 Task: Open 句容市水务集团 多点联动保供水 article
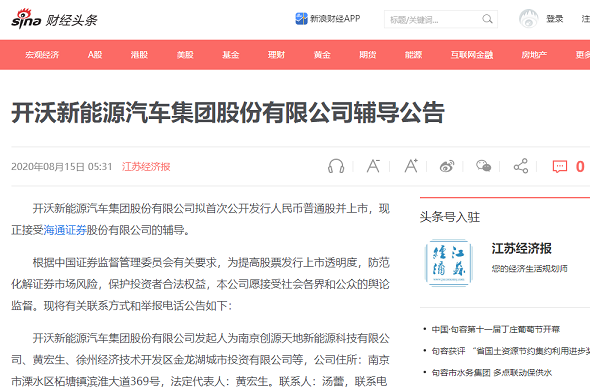click(x=491, y=373)
